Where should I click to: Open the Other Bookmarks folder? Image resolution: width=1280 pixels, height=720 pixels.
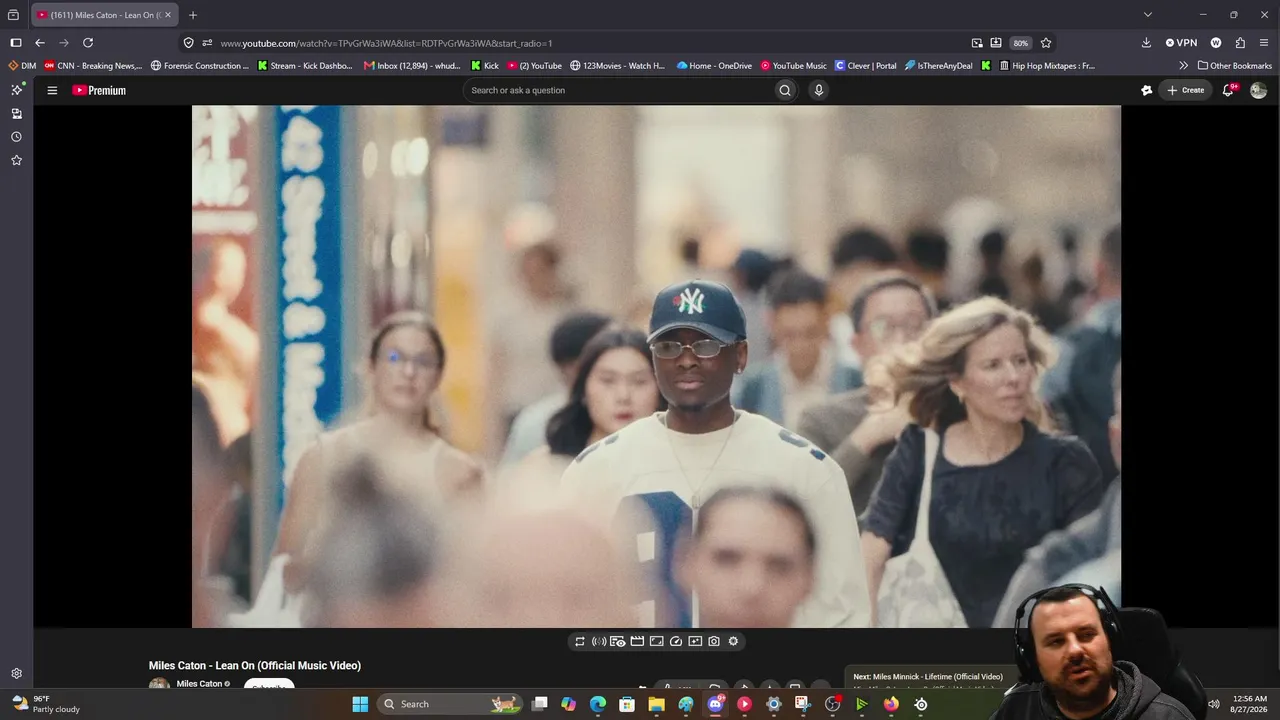click(1235, 66)
